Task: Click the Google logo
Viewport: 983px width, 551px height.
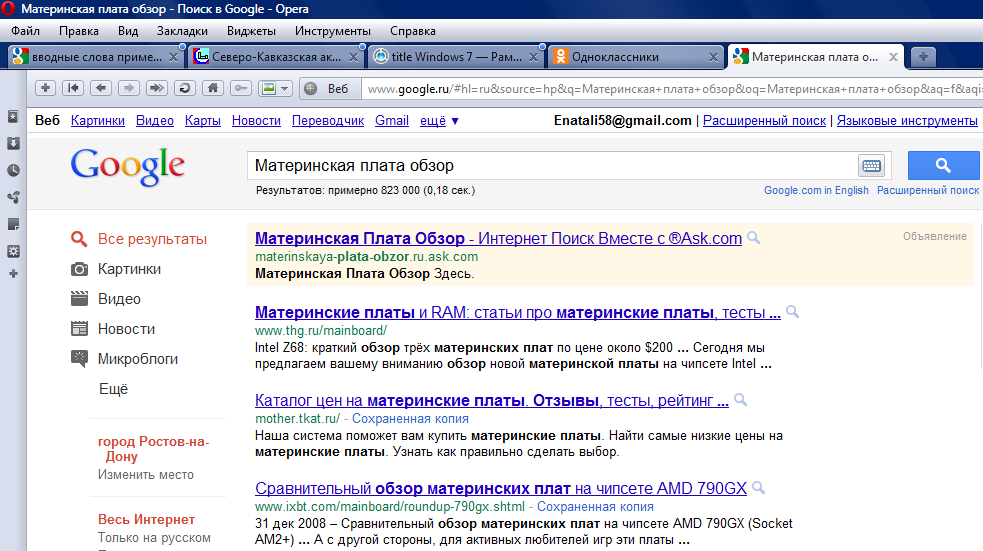Action: [127, 167]
